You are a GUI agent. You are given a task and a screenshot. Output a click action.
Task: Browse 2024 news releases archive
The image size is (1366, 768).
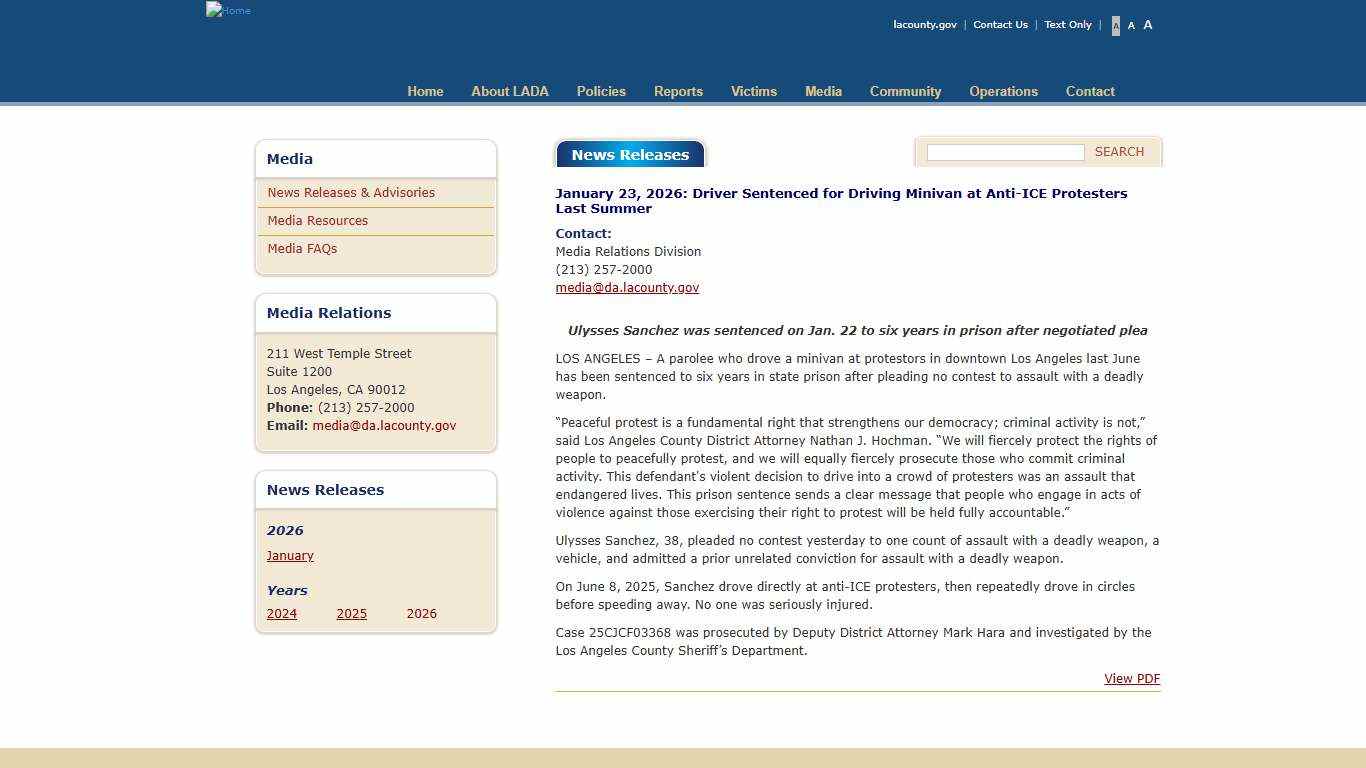coord(282,614)
